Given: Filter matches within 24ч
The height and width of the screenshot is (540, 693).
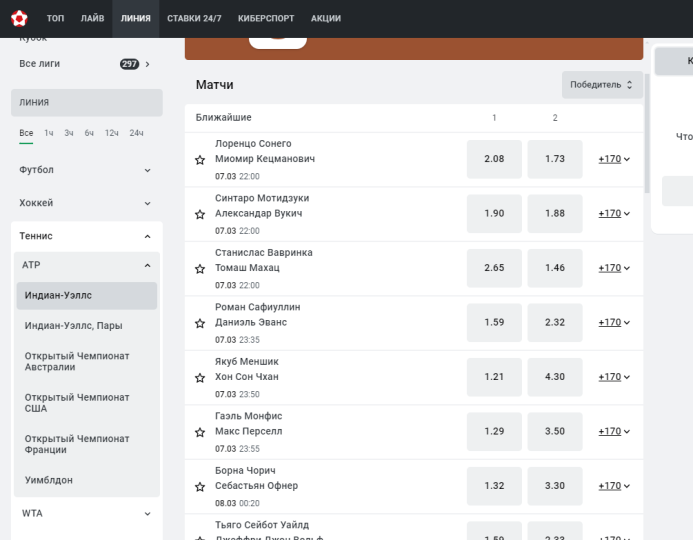Looking at the screenshot, I should click(137, 133).
